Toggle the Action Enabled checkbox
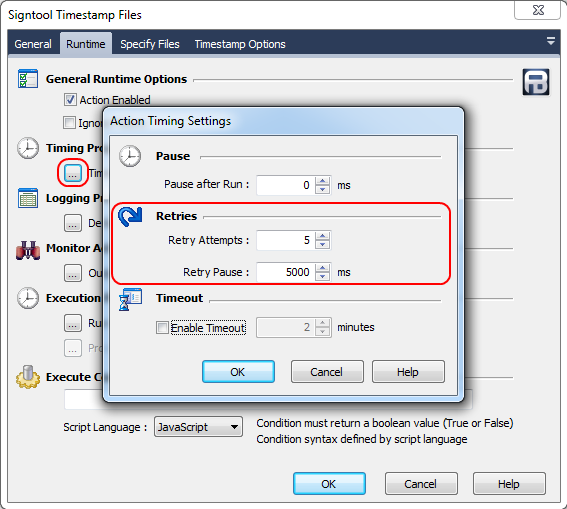 70,100
